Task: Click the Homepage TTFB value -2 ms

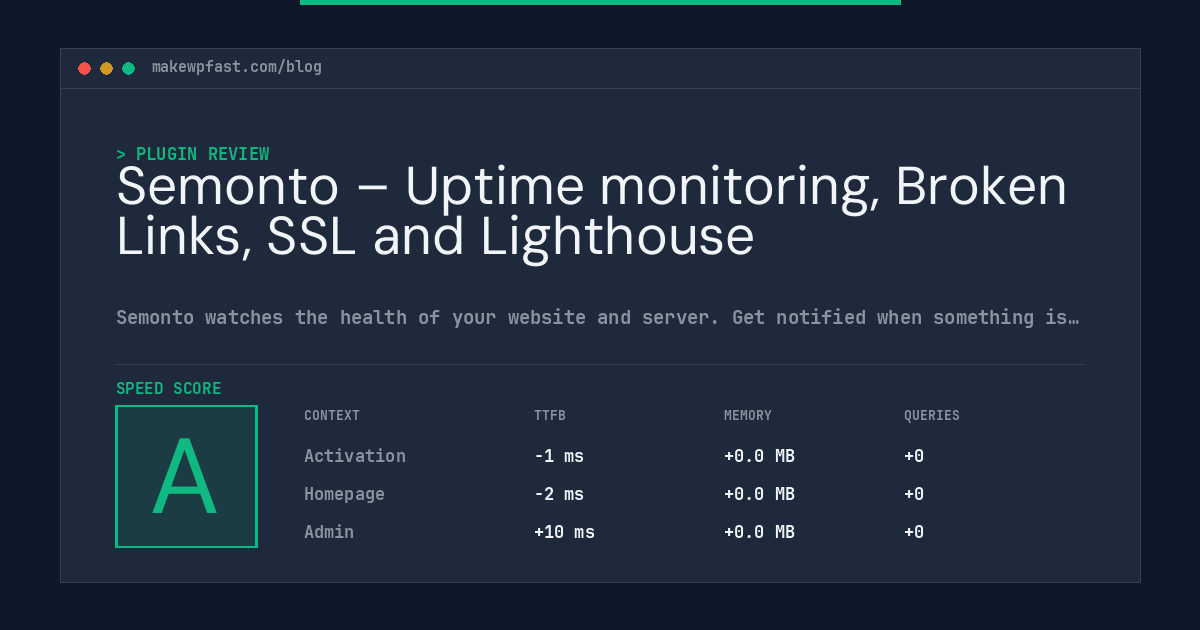Action: [559, 494]
